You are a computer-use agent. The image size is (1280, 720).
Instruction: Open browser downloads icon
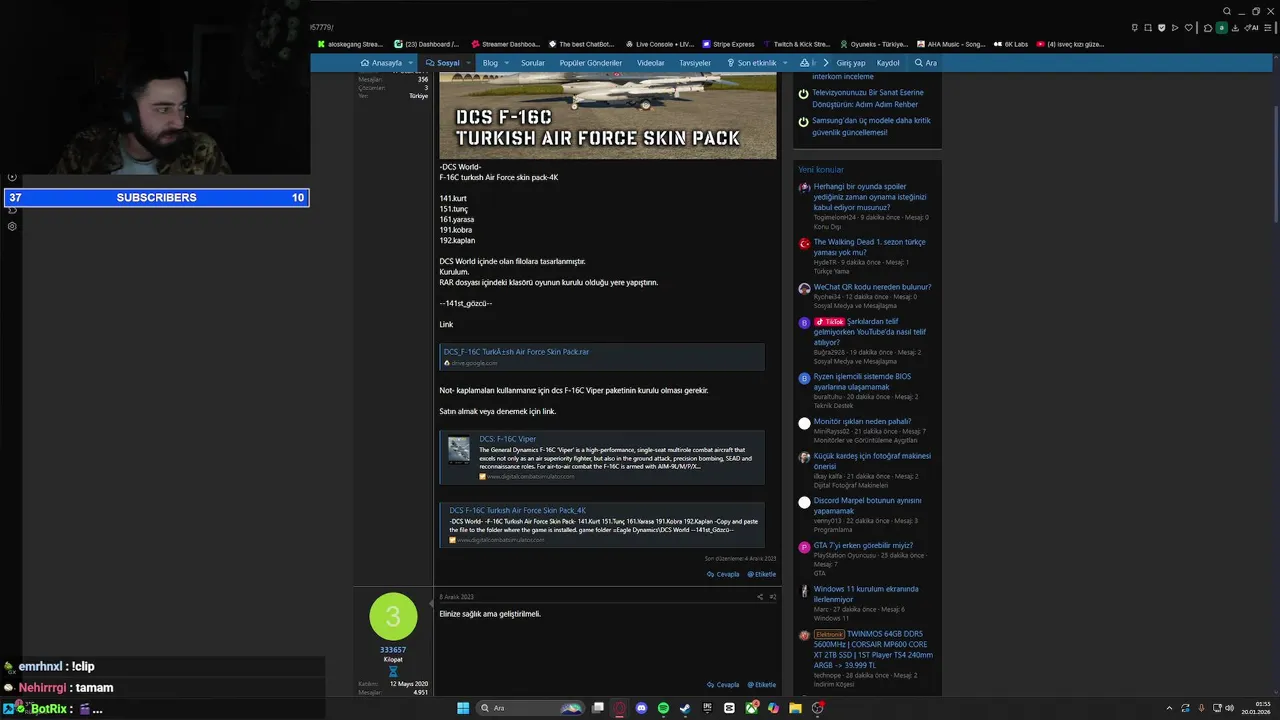click(1235, 28)
